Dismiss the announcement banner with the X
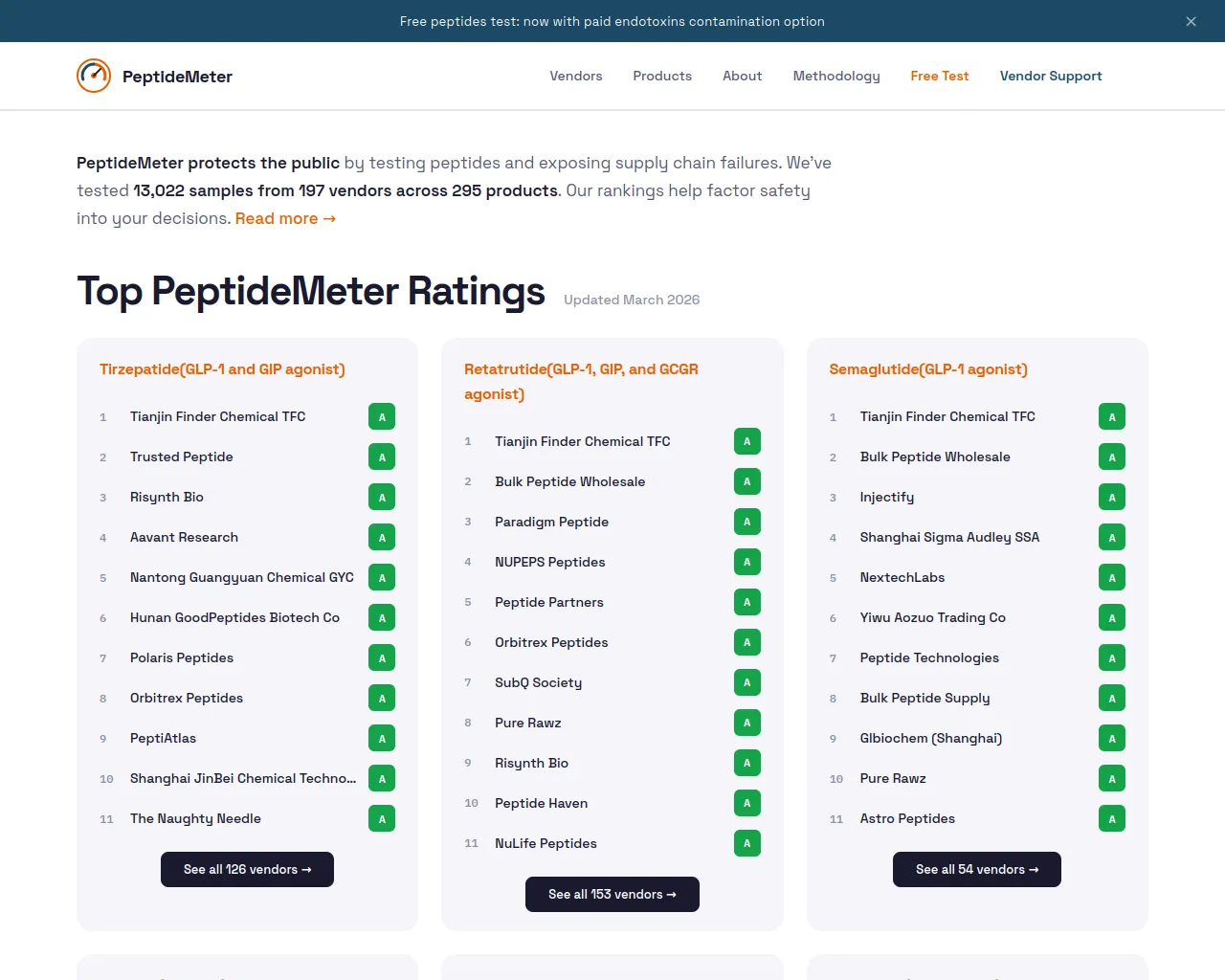The width and height of the screenshot is (1225, 980). pos(1191,21)
